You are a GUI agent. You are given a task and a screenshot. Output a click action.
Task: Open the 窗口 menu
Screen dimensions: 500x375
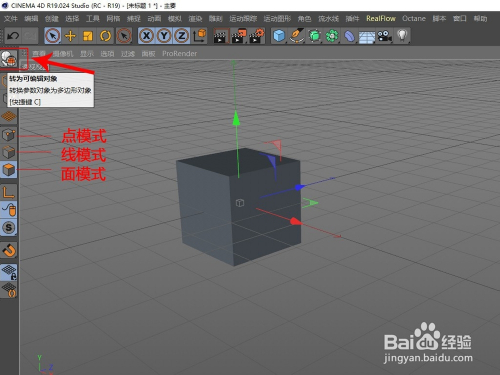(x=460, y=19)
